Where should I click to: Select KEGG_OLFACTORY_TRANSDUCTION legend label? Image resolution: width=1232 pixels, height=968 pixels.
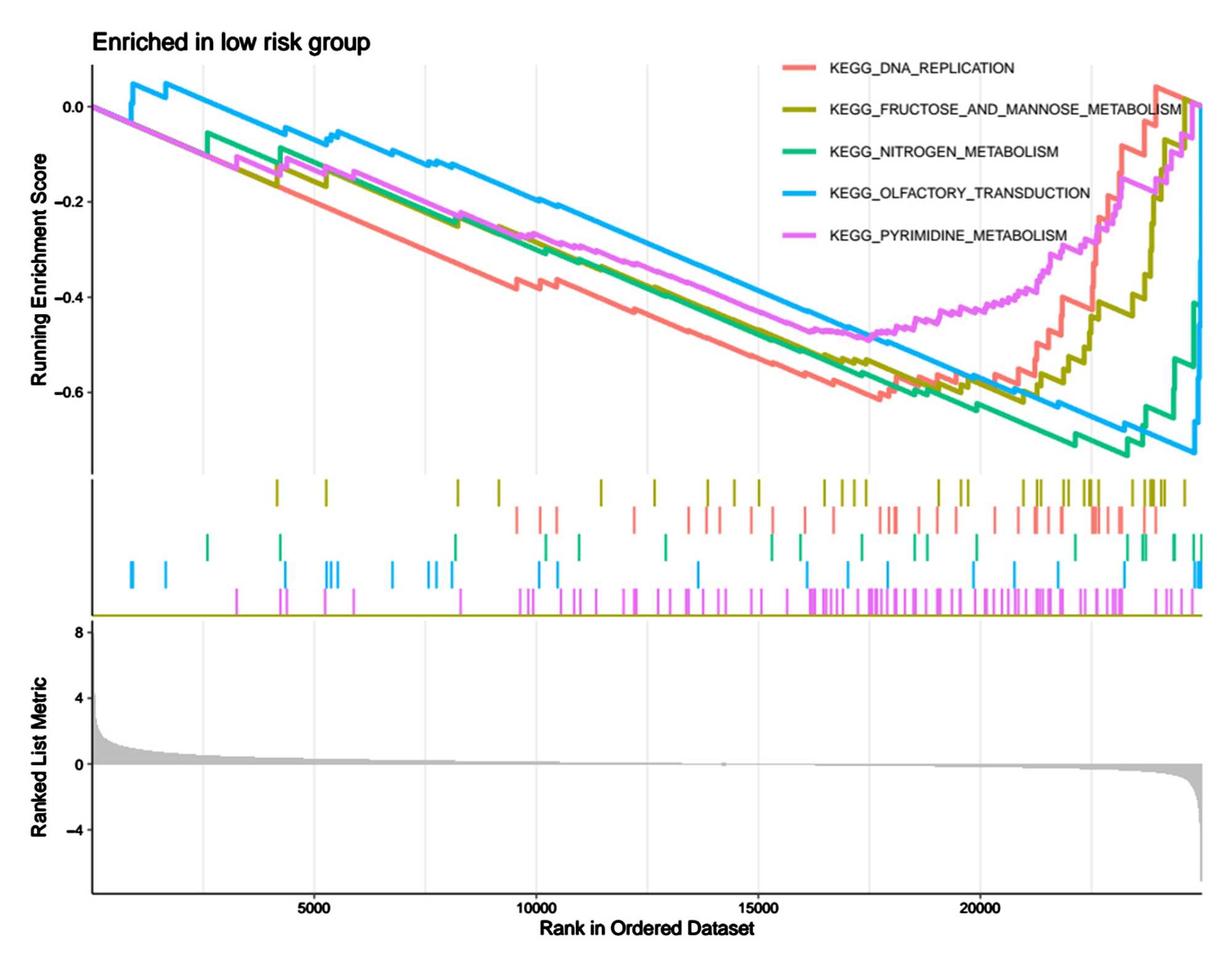[959, 193]
